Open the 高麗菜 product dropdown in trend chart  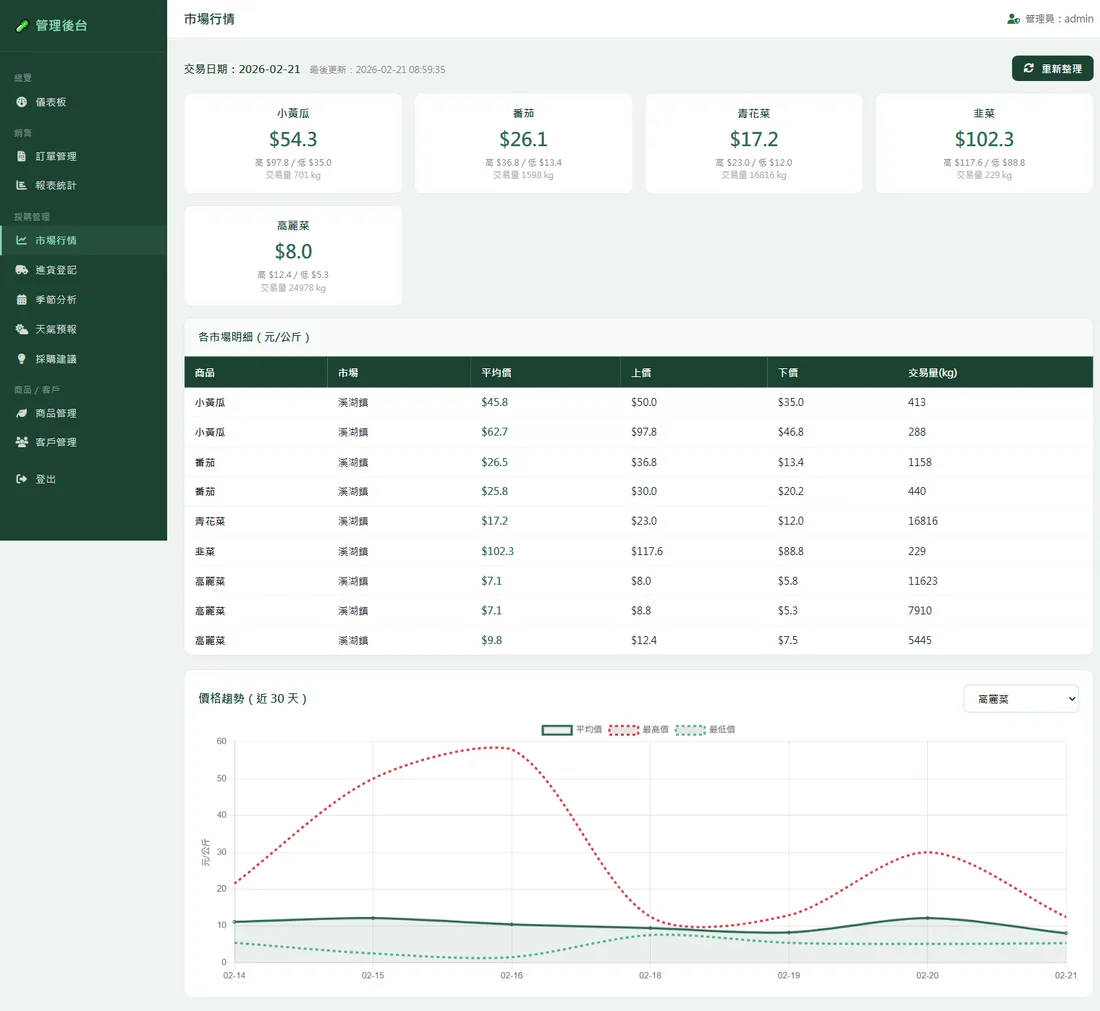[x=1021, y=699]
